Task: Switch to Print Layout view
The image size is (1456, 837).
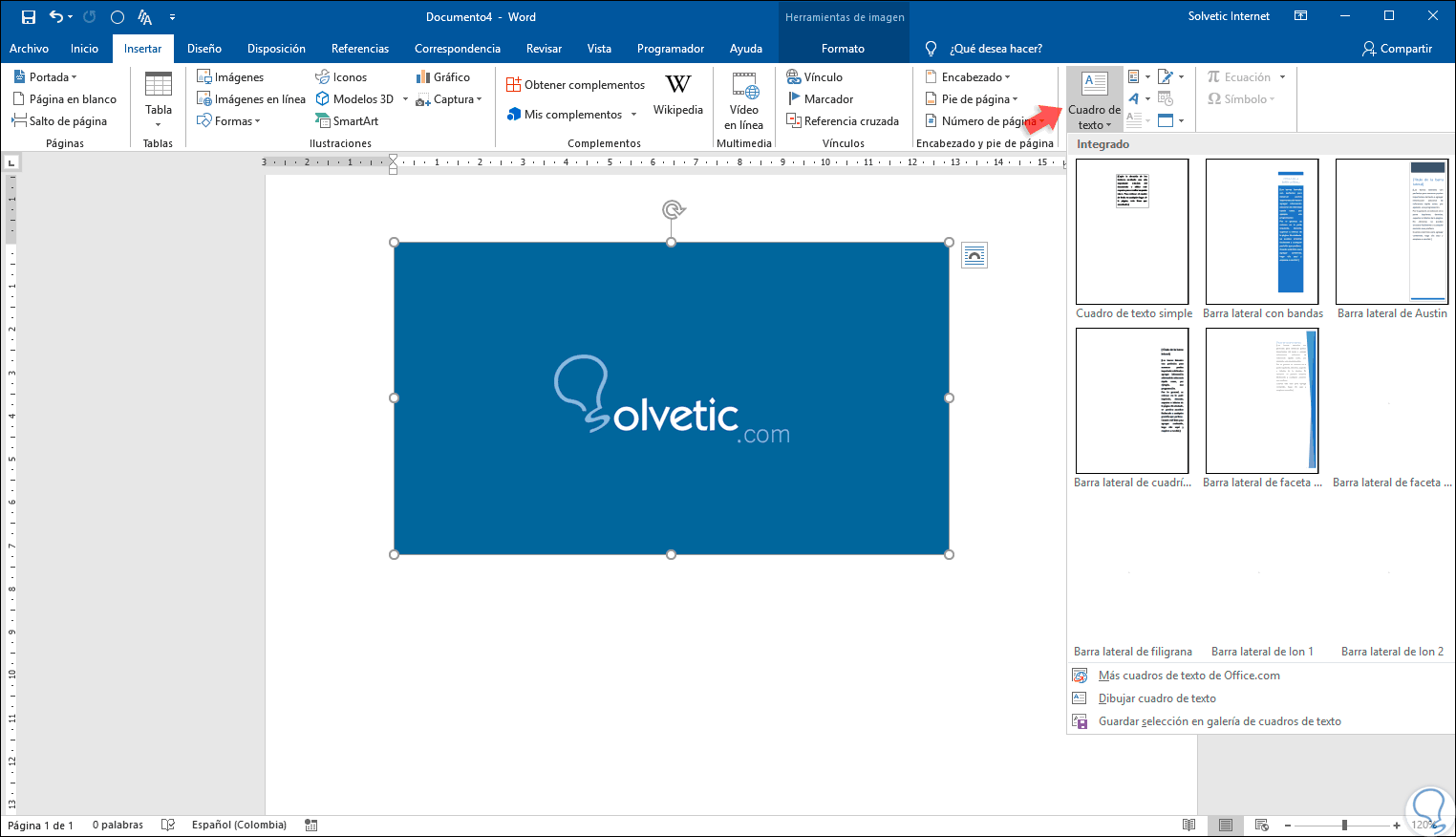Action: 1226,826
